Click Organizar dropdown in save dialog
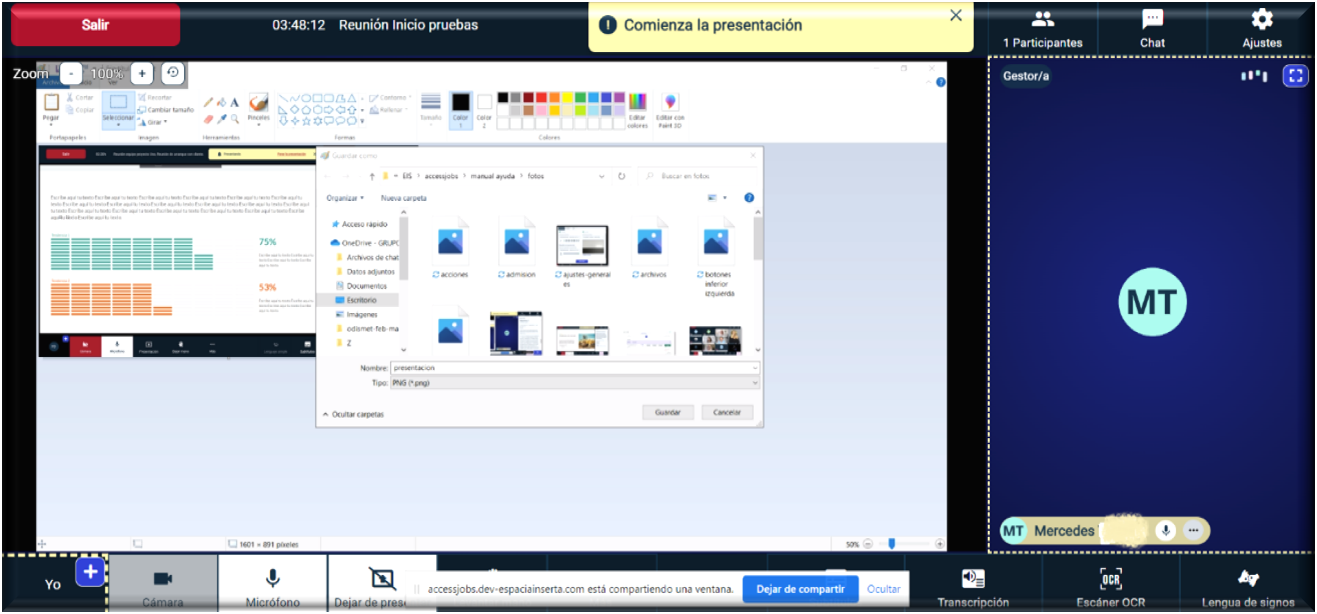 pyautogui.click(x=345, y=198)
